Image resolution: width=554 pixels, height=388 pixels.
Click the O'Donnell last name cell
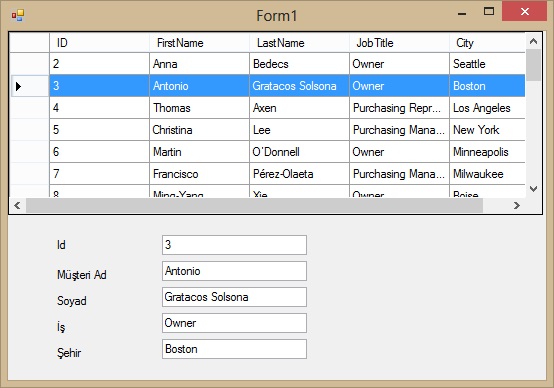click(299, 152)
